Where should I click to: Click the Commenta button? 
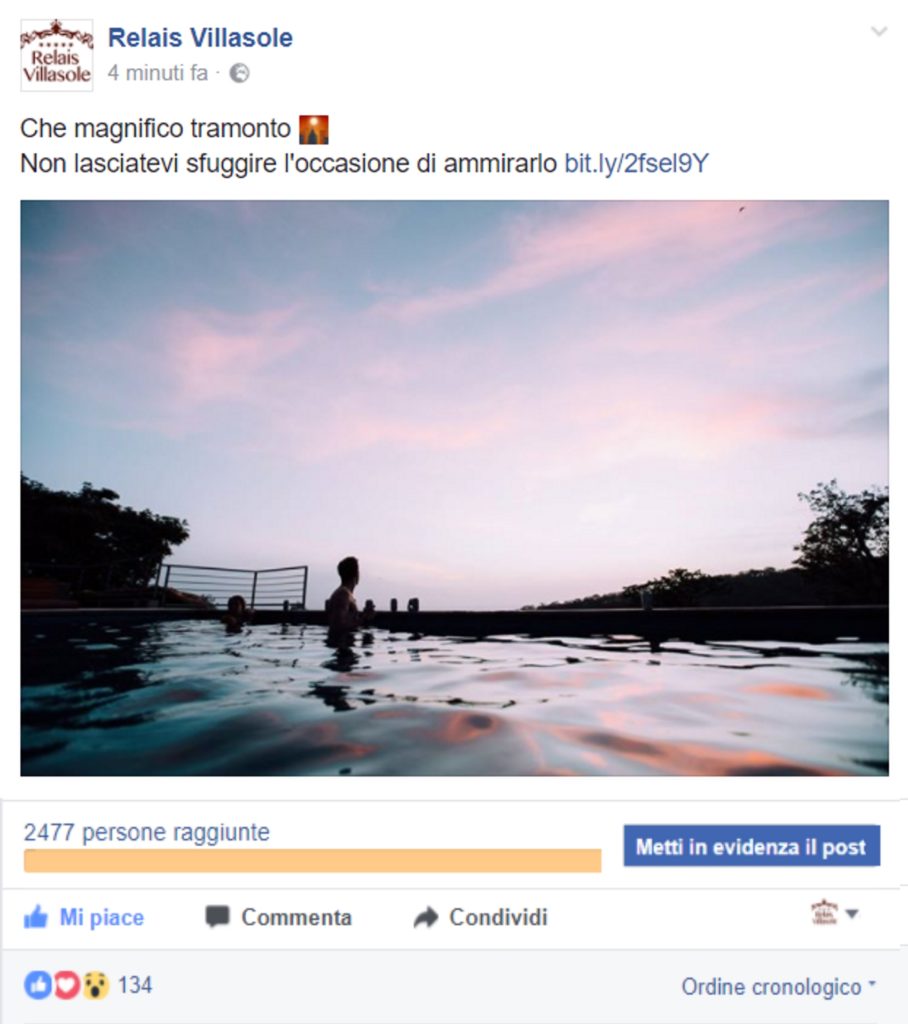[x=278, y=918]
